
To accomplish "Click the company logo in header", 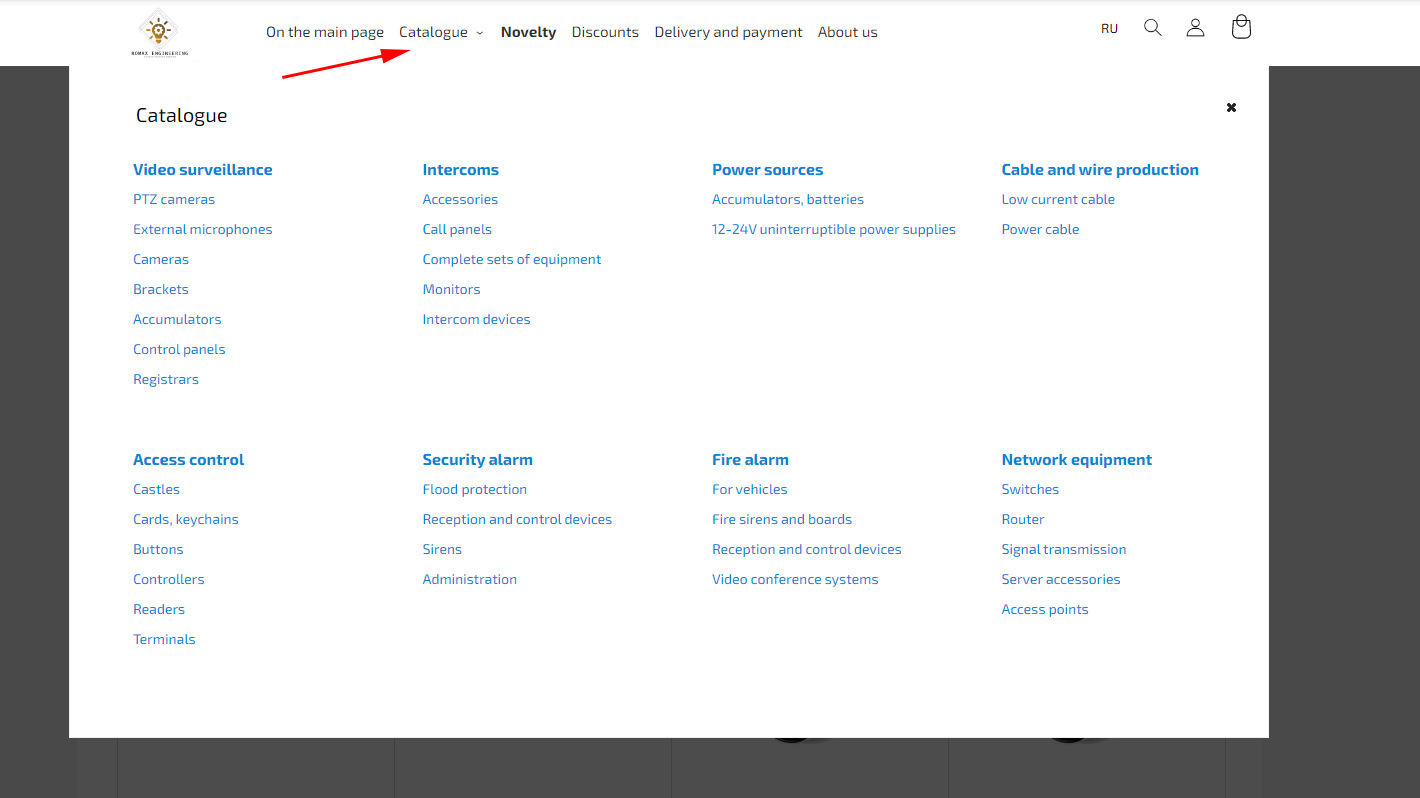I will (x=159, y=33).
